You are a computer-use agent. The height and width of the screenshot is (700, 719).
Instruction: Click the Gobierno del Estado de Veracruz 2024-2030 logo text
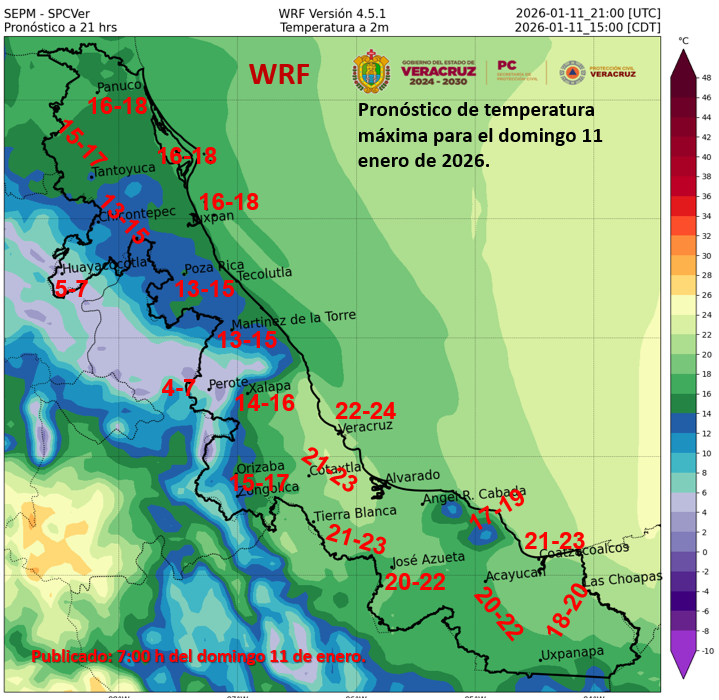tap(438, 72)
